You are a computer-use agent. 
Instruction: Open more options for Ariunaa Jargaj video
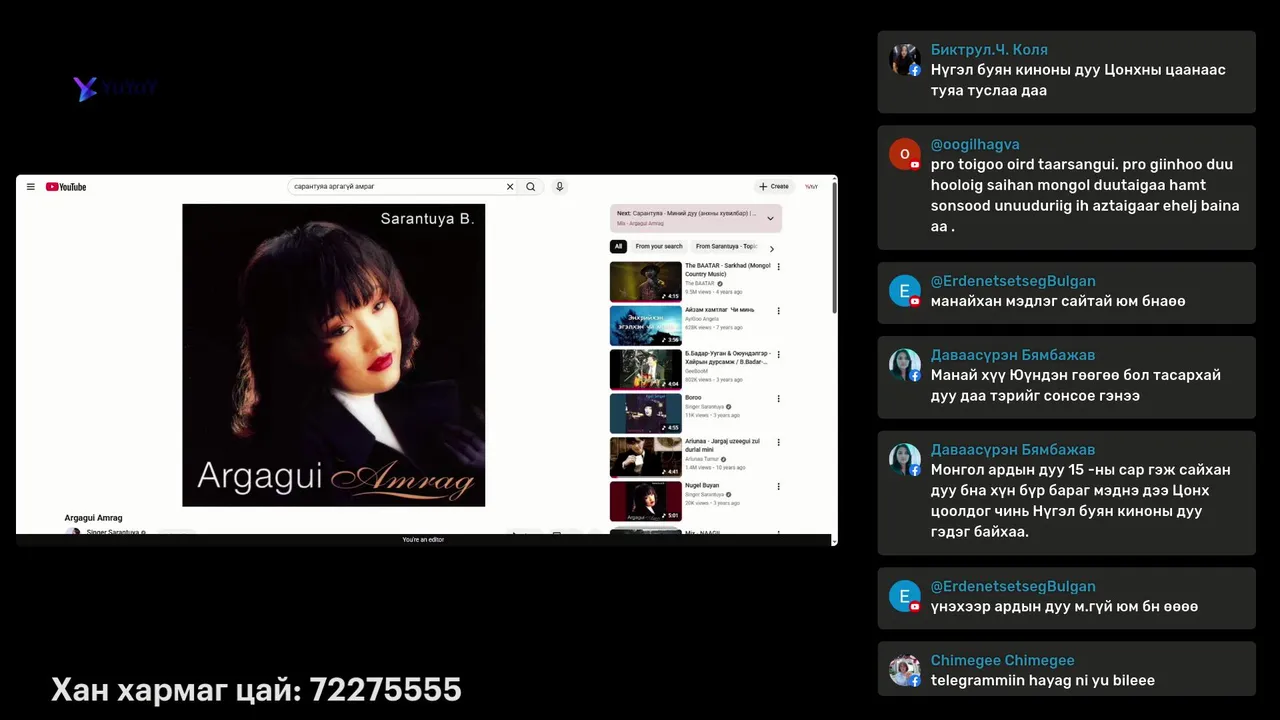click(x=779, y=443)
